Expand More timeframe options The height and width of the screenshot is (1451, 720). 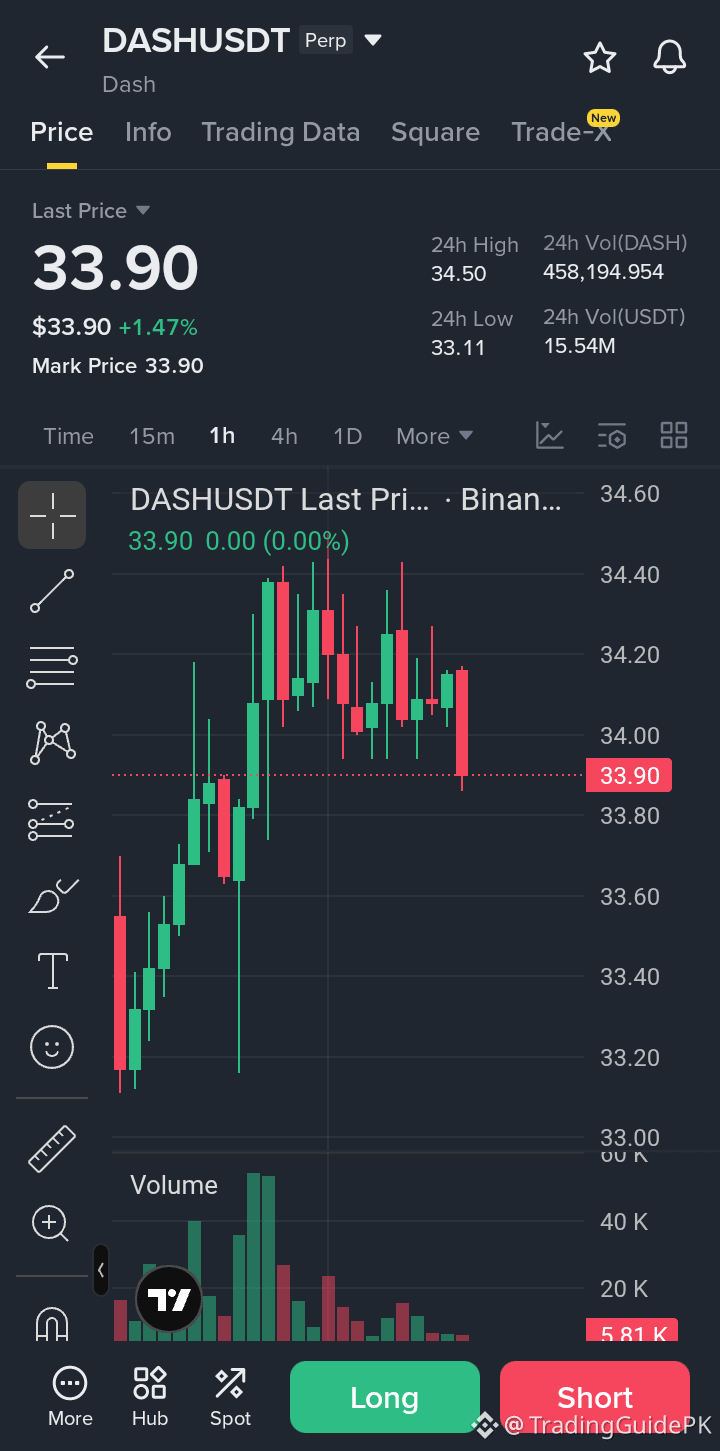(435, 436)
